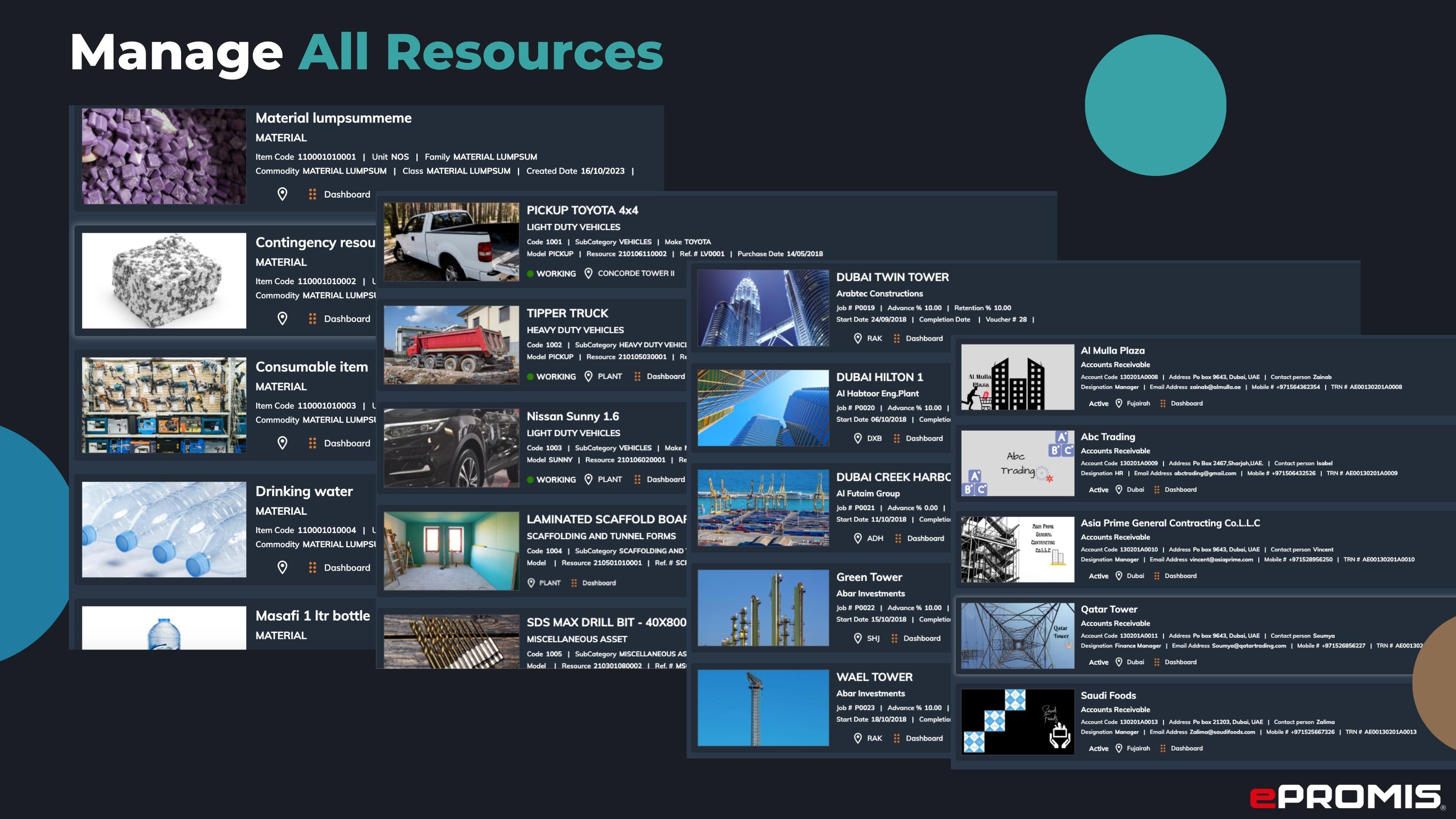Click Active status label for Abc Trading

pos(1098,490)
